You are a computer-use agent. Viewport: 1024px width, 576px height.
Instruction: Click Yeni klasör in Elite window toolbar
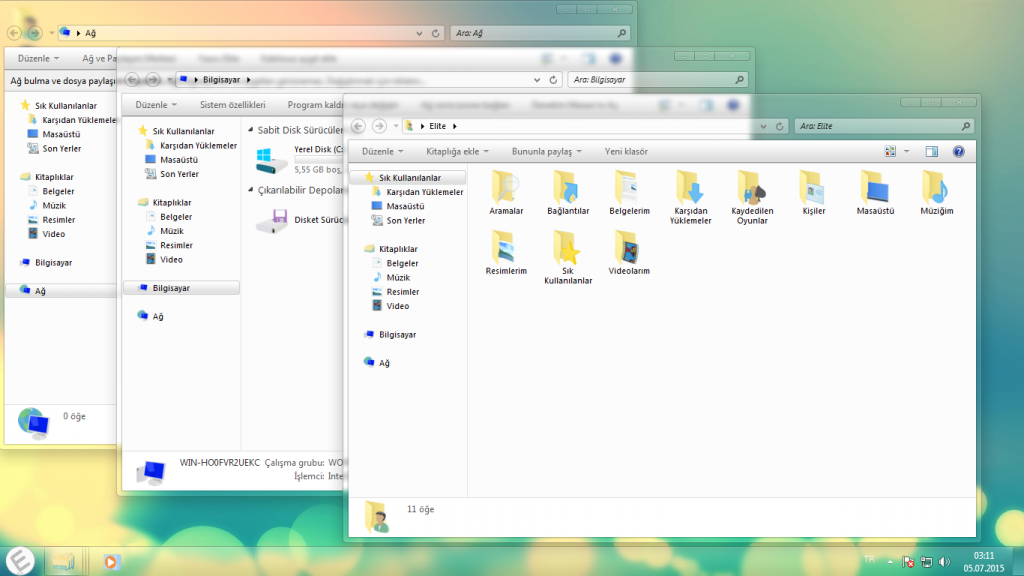[x=626, y=152]
